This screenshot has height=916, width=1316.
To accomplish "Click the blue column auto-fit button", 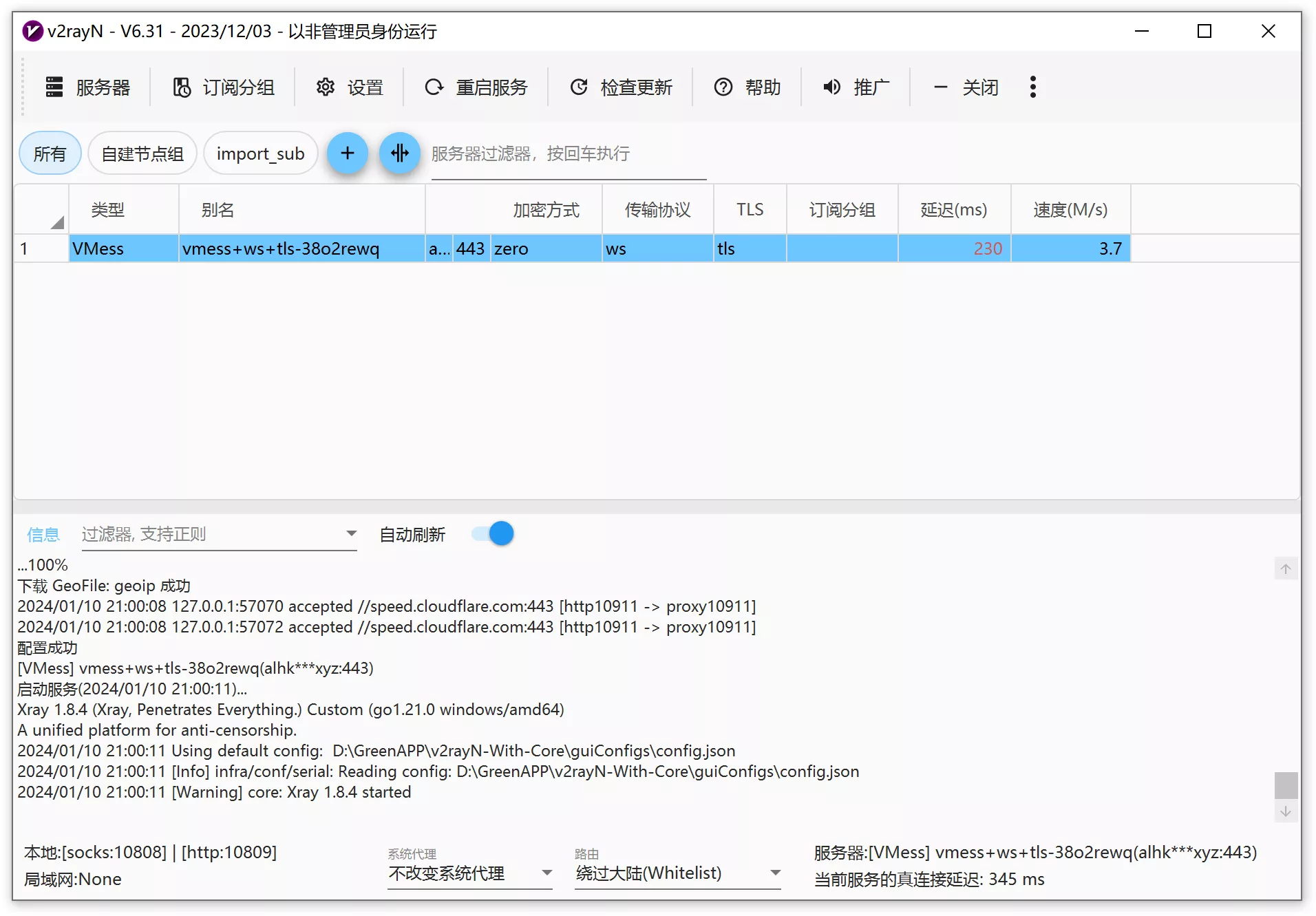I will (400, 153).
